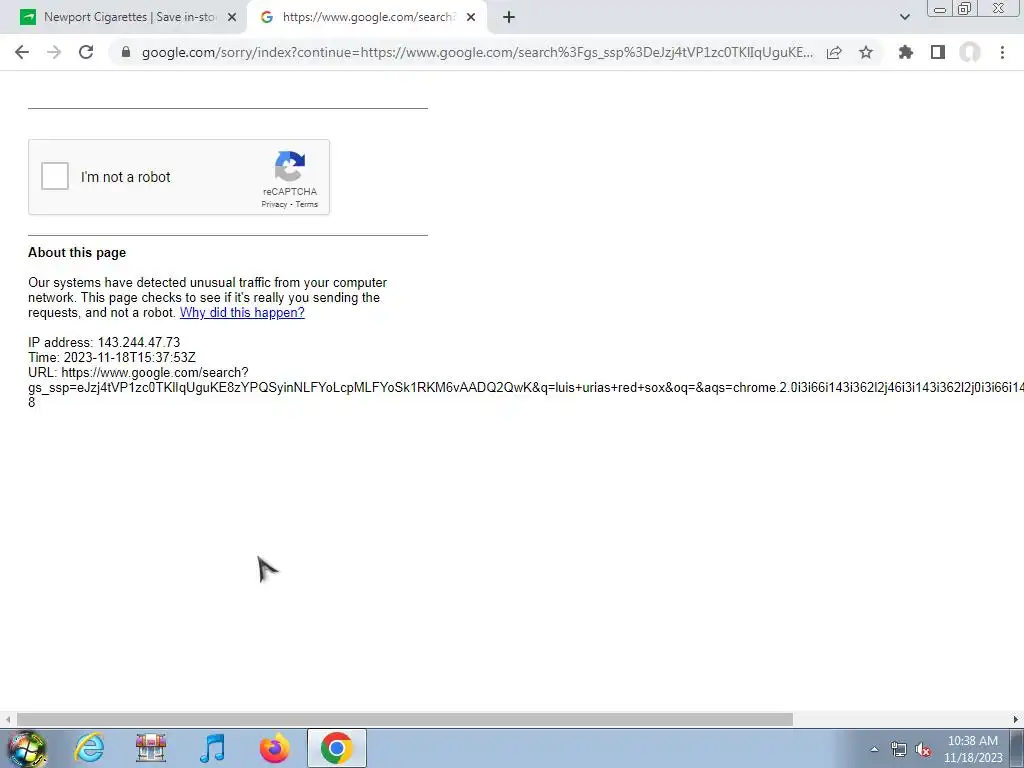This screenshot has height=768, width=1024.
Task: Open the Chrome three-dot menu
Action: pos(1002,52)
